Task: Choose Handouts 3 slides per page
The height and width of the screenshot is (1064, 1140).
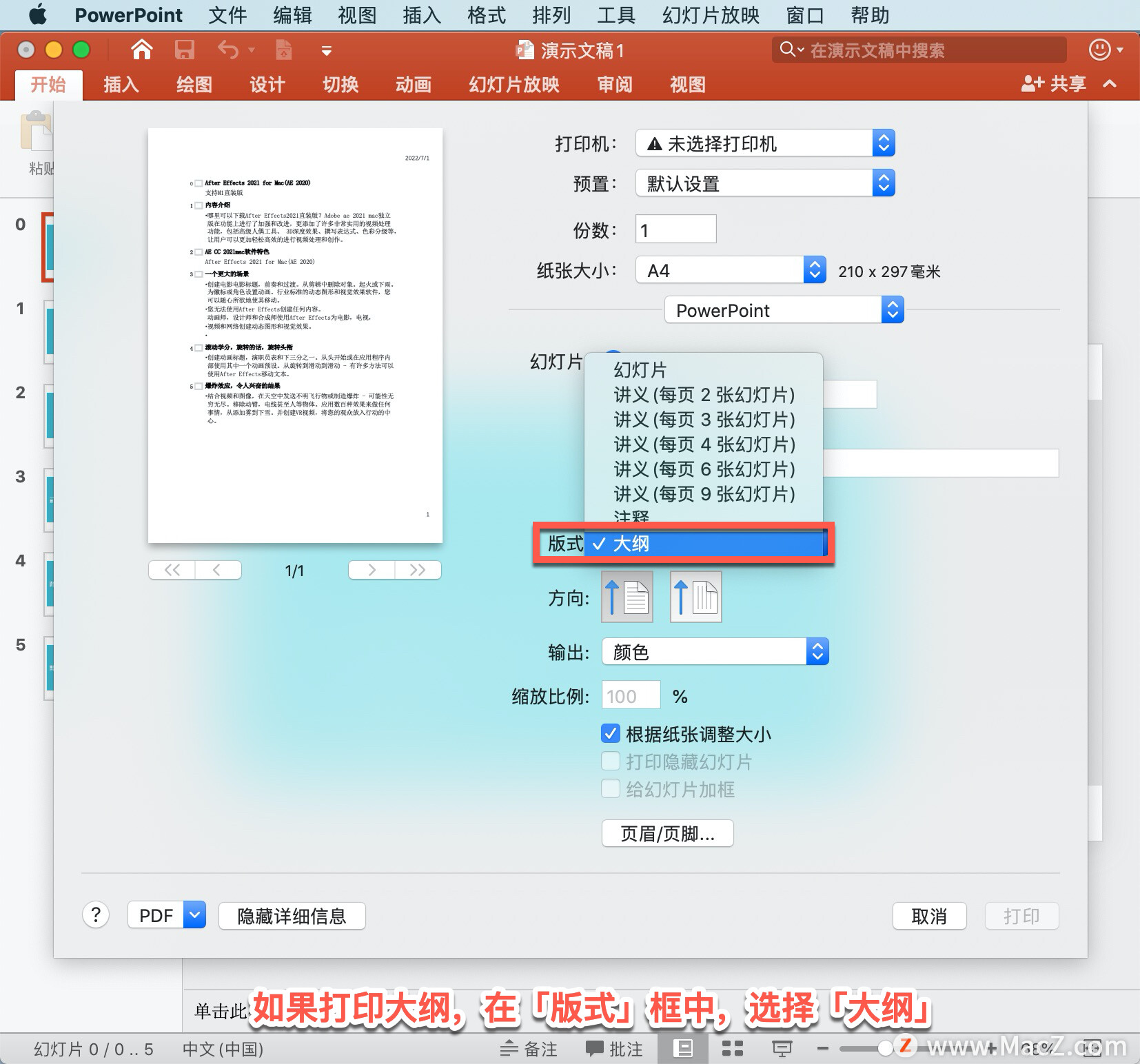Action: point(704,419)
